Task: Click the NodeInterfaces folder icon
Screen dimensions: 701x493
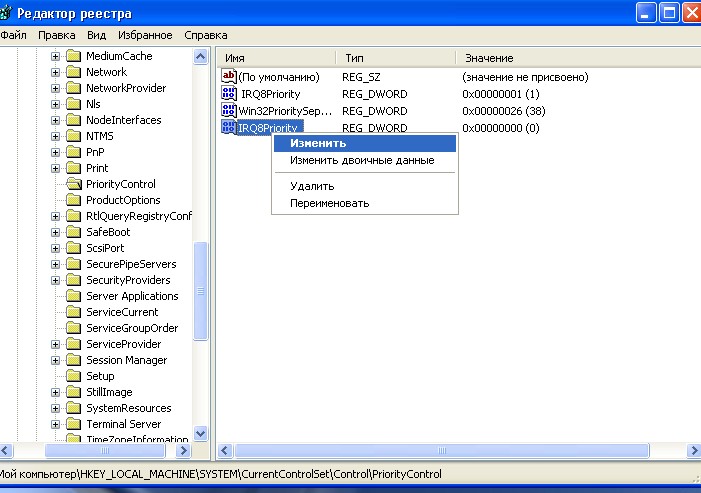Action: 74,120
